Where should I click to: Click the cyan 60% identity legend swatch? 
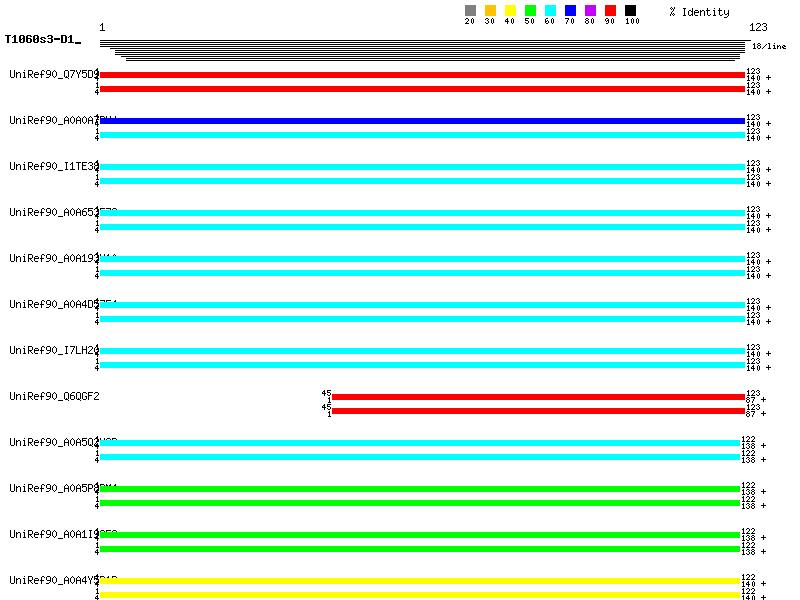(x=550, y=11)
